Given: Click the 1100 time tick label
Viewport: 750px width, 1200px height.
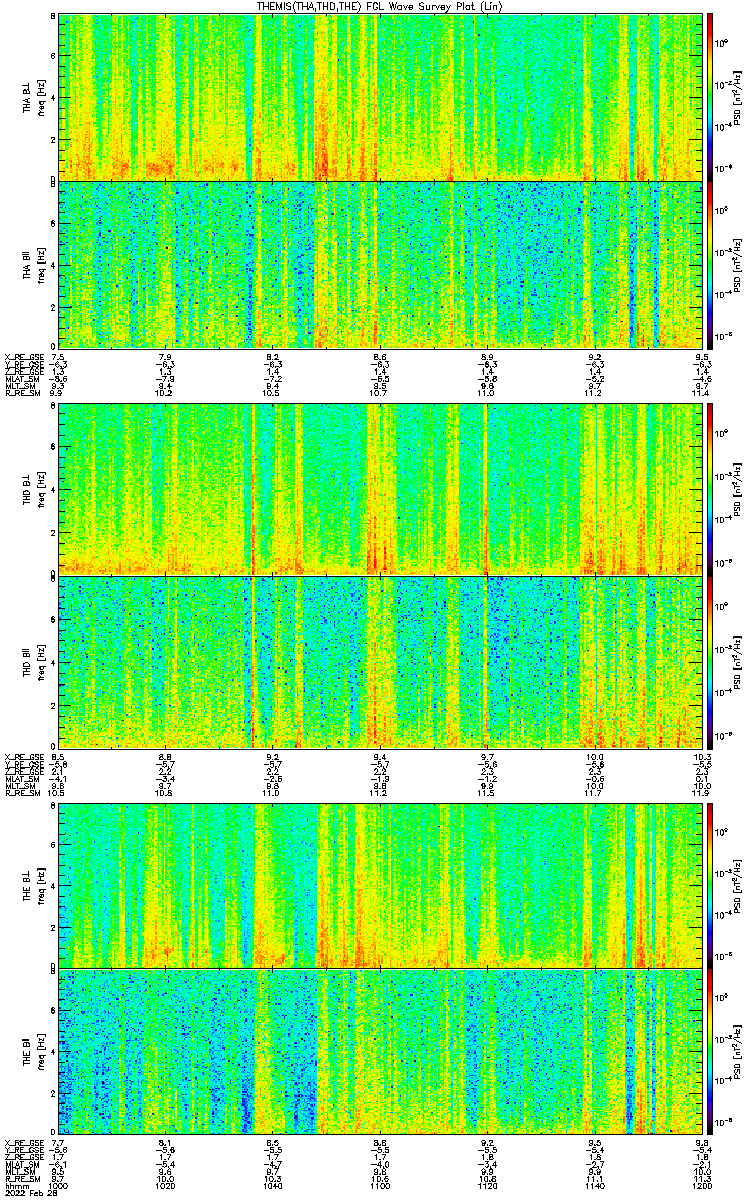Looking at the screenshot, I should click(x=380, y=1186).
